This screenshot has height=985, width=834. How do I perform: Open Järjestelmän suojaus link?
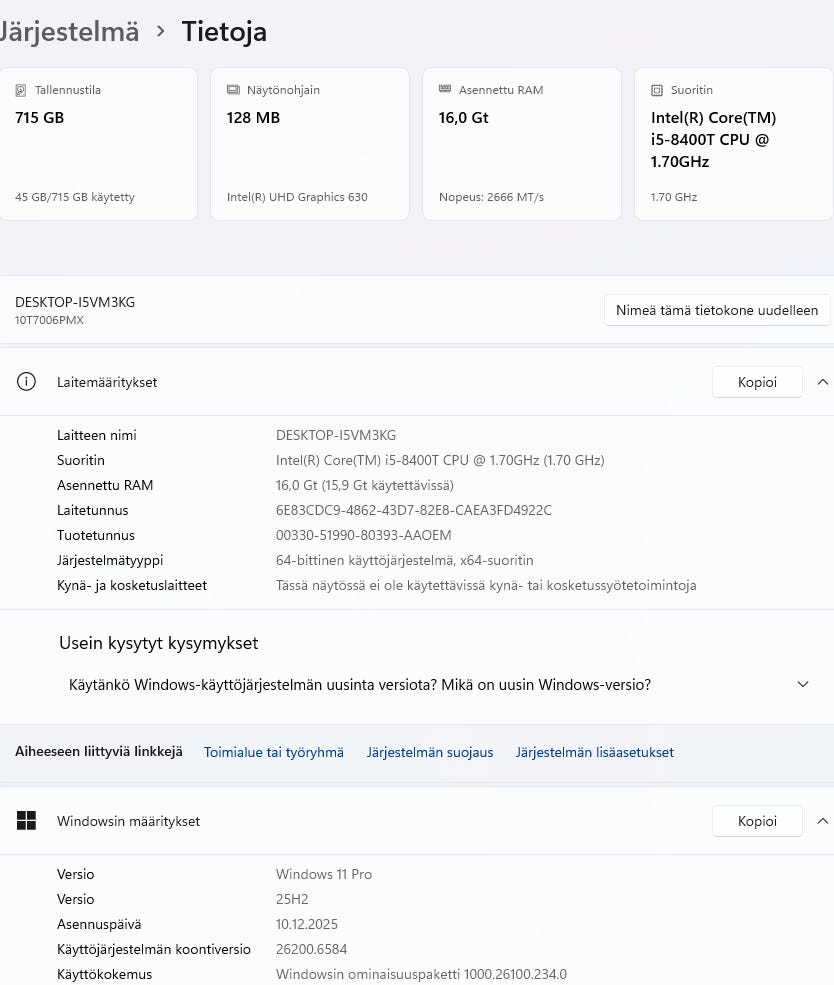tap(430, 752)
